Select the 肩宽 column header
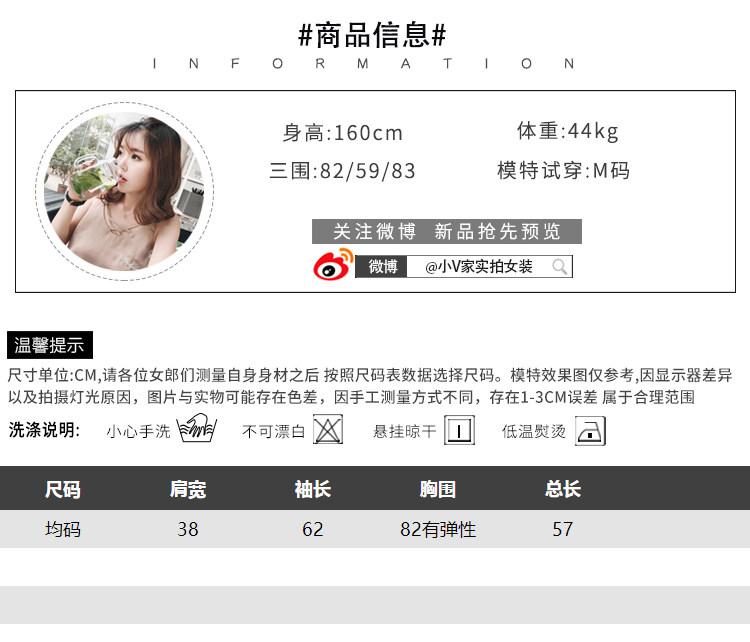Viewport: 750px width, 642px height. (188, 489)
